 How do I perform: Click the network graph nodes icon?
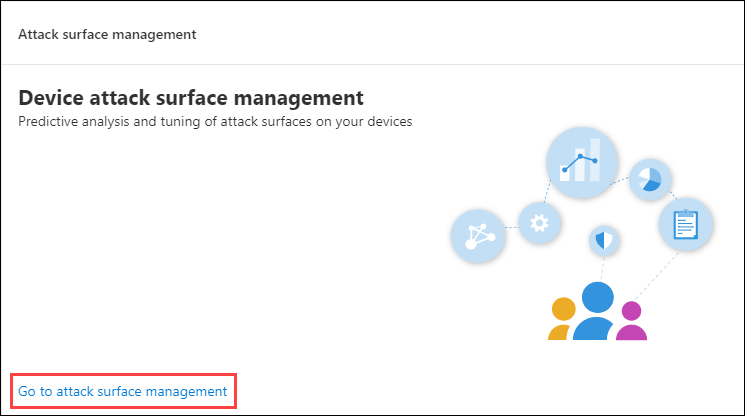[478, 236]
